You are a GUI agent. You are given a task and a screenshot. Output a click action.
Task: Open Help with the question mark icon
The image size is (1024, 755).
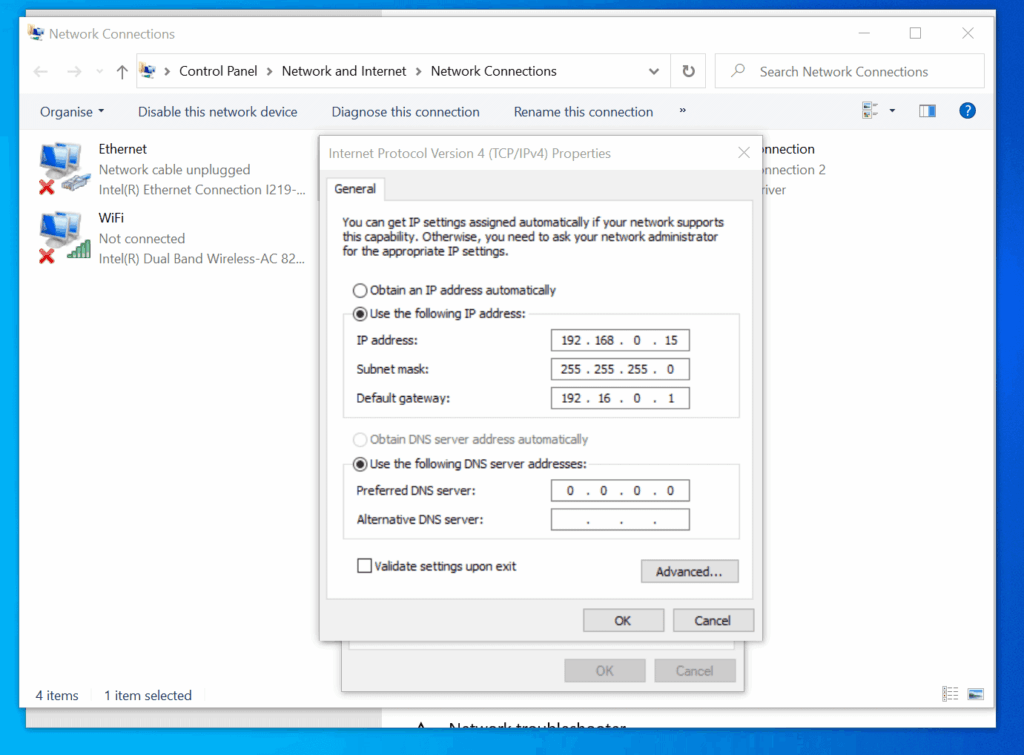[967, 111]
